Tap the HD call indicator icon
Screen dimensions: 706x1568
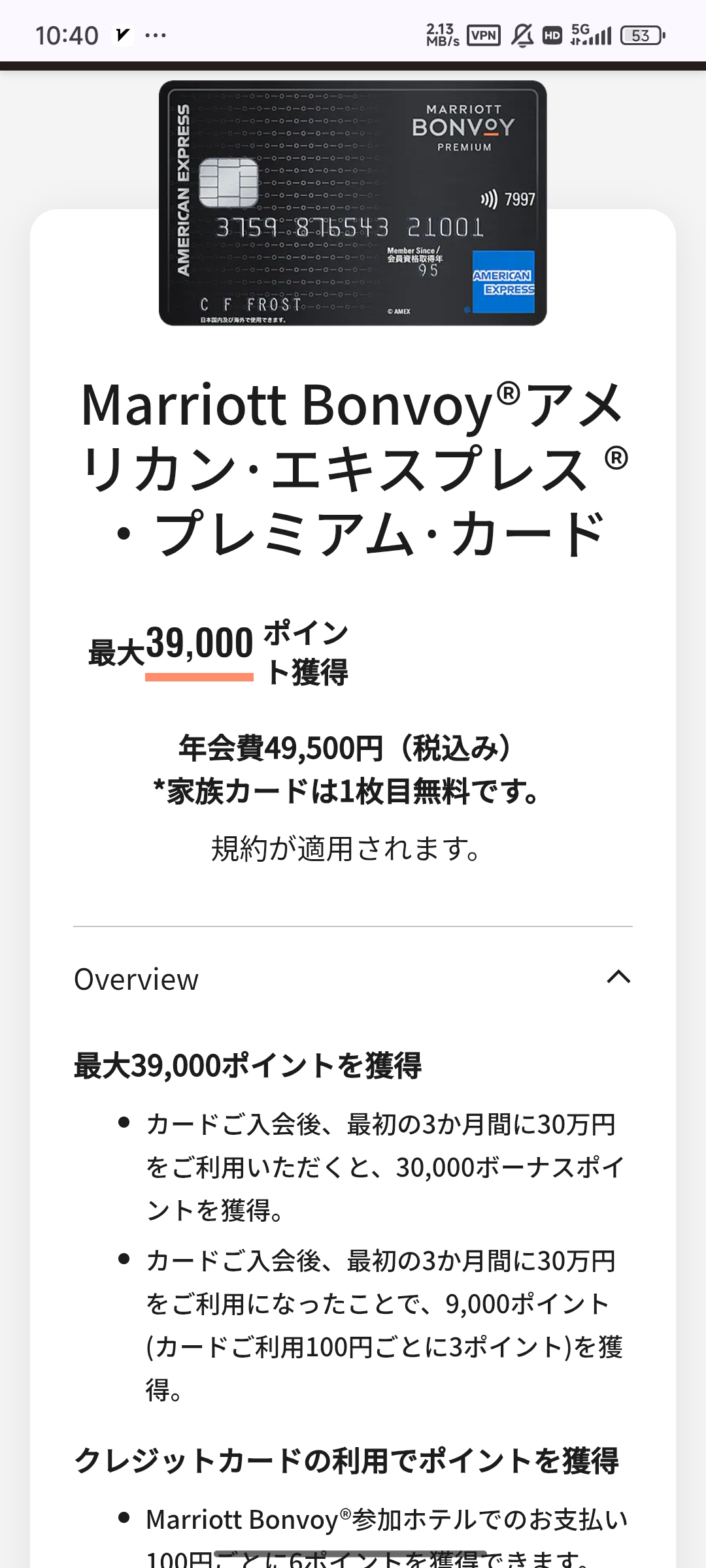click(552, 35)
